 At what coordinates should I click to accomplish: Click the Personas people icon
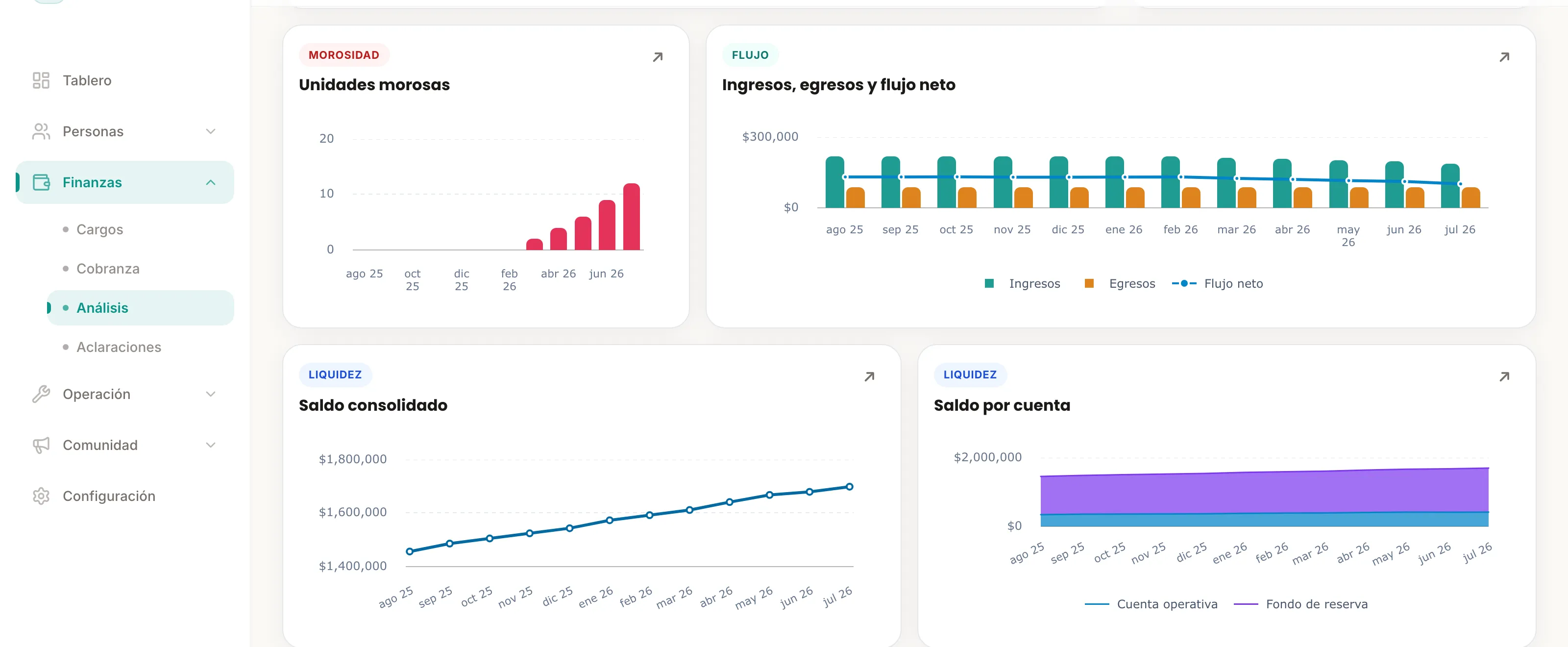tap(41, 131)
